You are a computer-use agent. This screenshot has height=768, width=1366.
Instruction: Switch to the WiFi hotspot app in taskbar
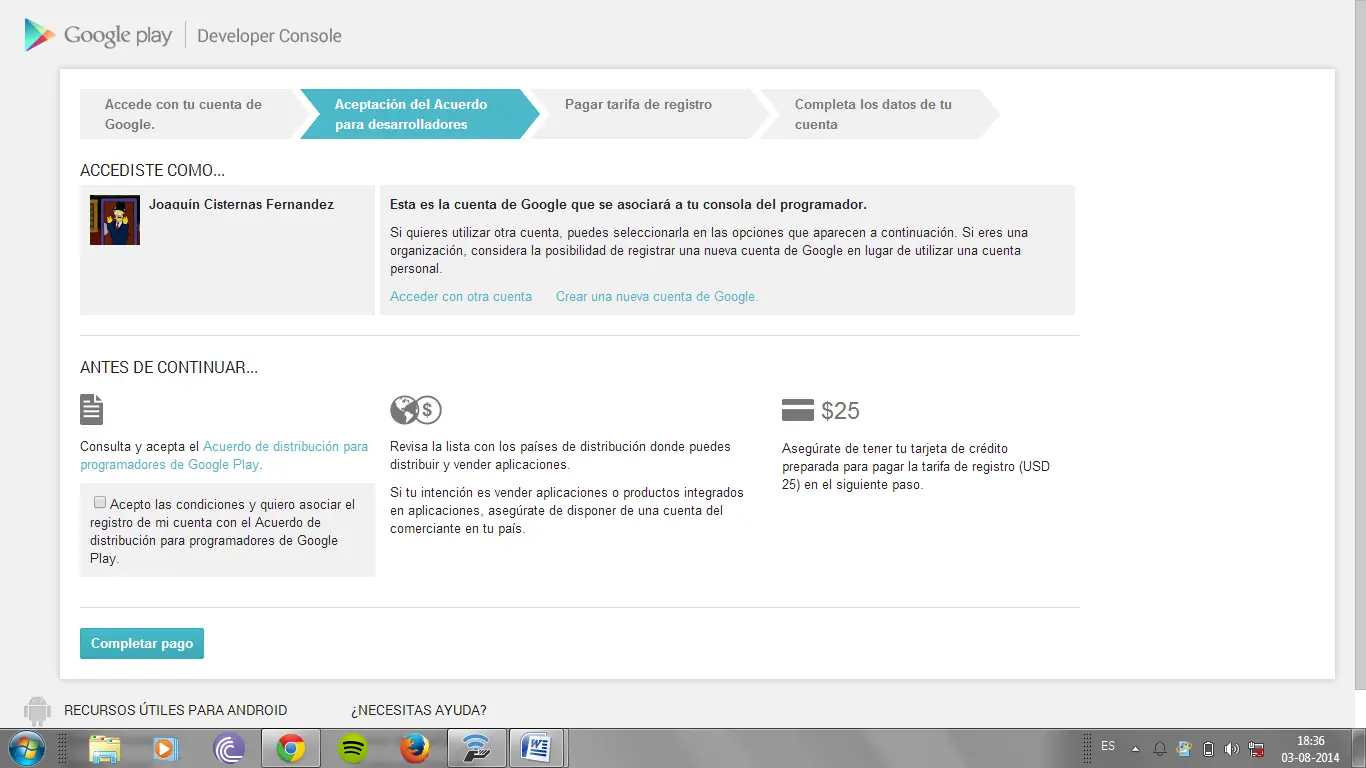pyautogui.click(x=476, y=748)
